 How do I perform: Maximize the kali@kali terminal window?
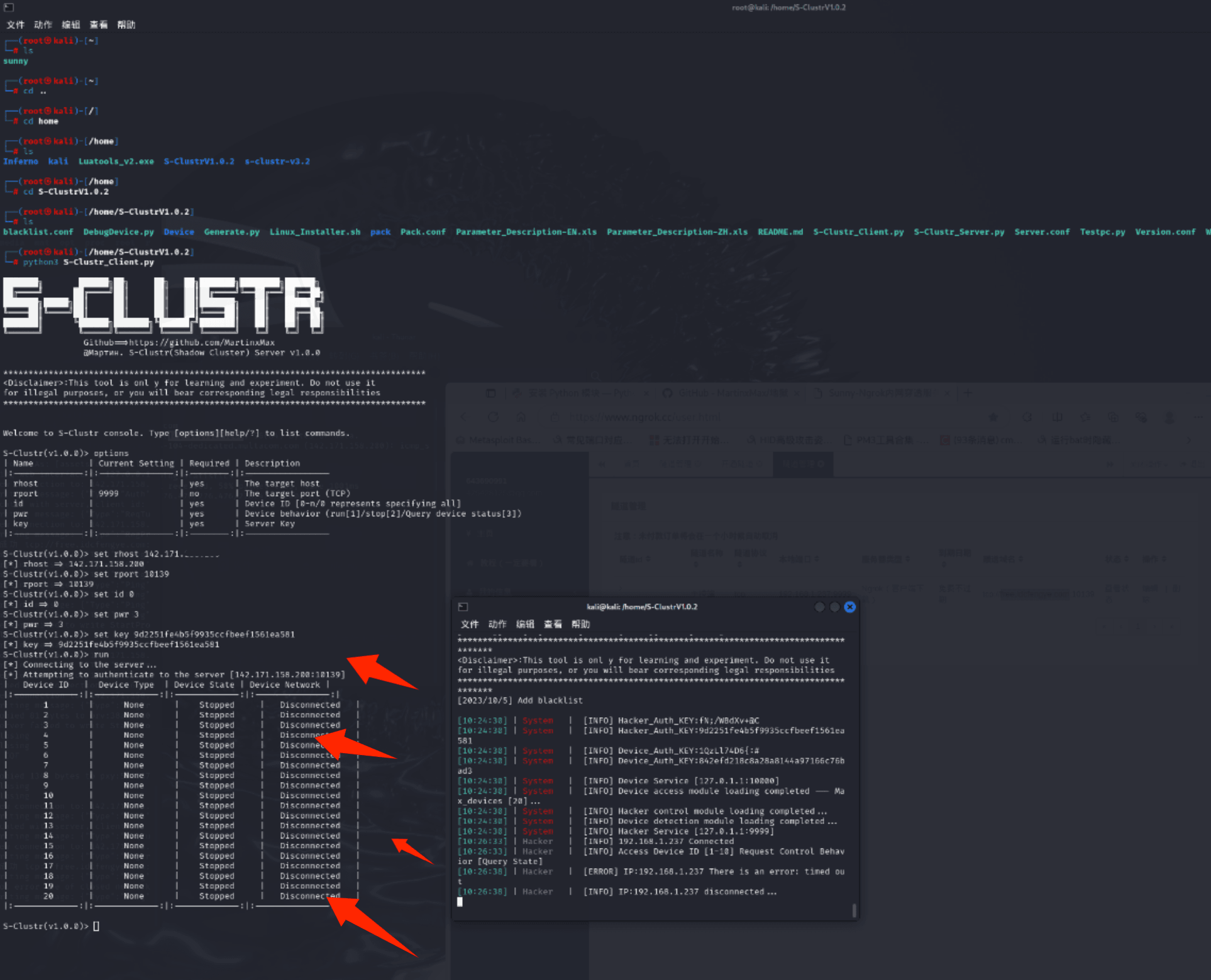pos(834,607)
